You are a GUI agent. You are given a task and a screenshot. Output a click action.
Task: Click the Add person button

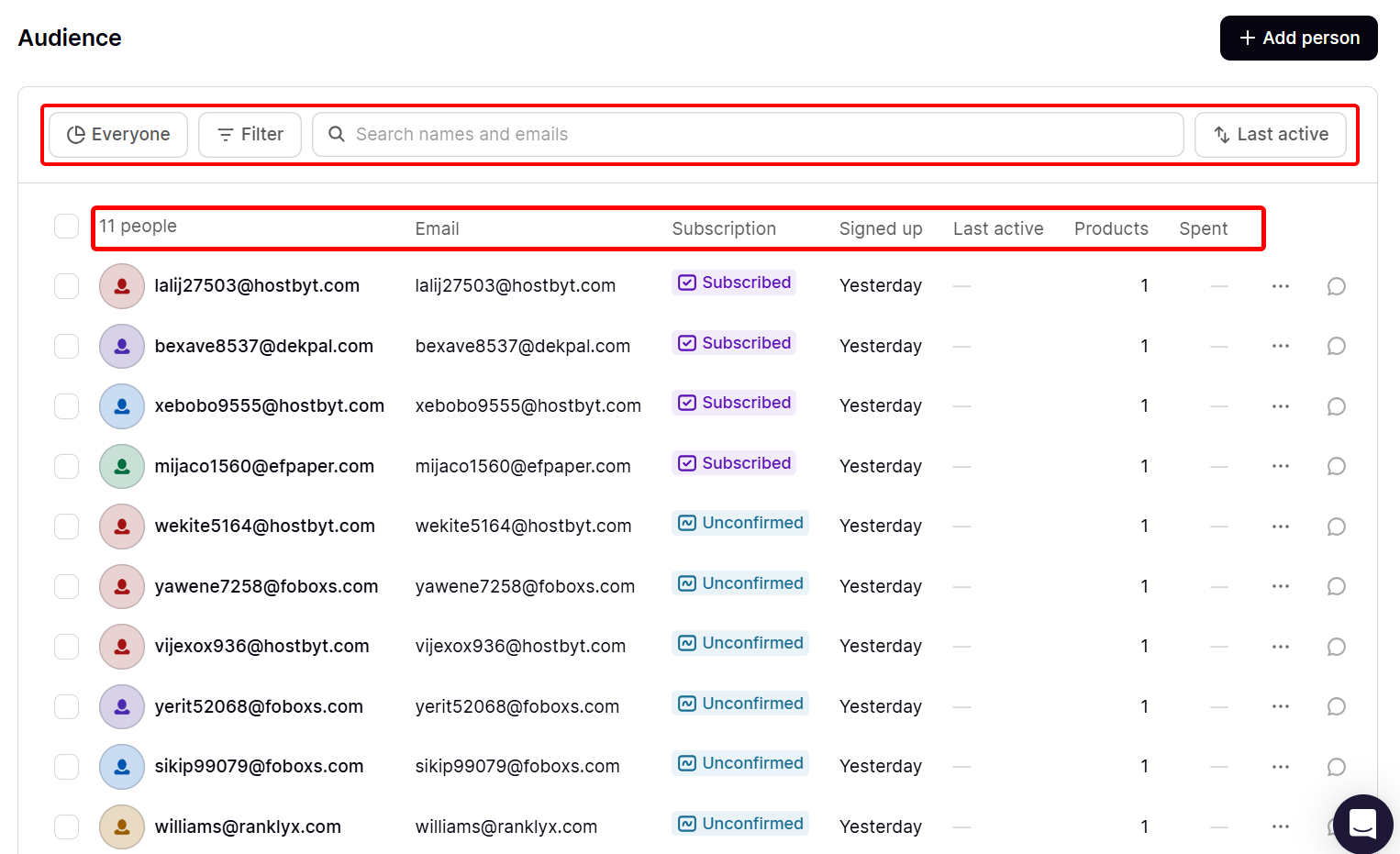[x=1298, y=38]
